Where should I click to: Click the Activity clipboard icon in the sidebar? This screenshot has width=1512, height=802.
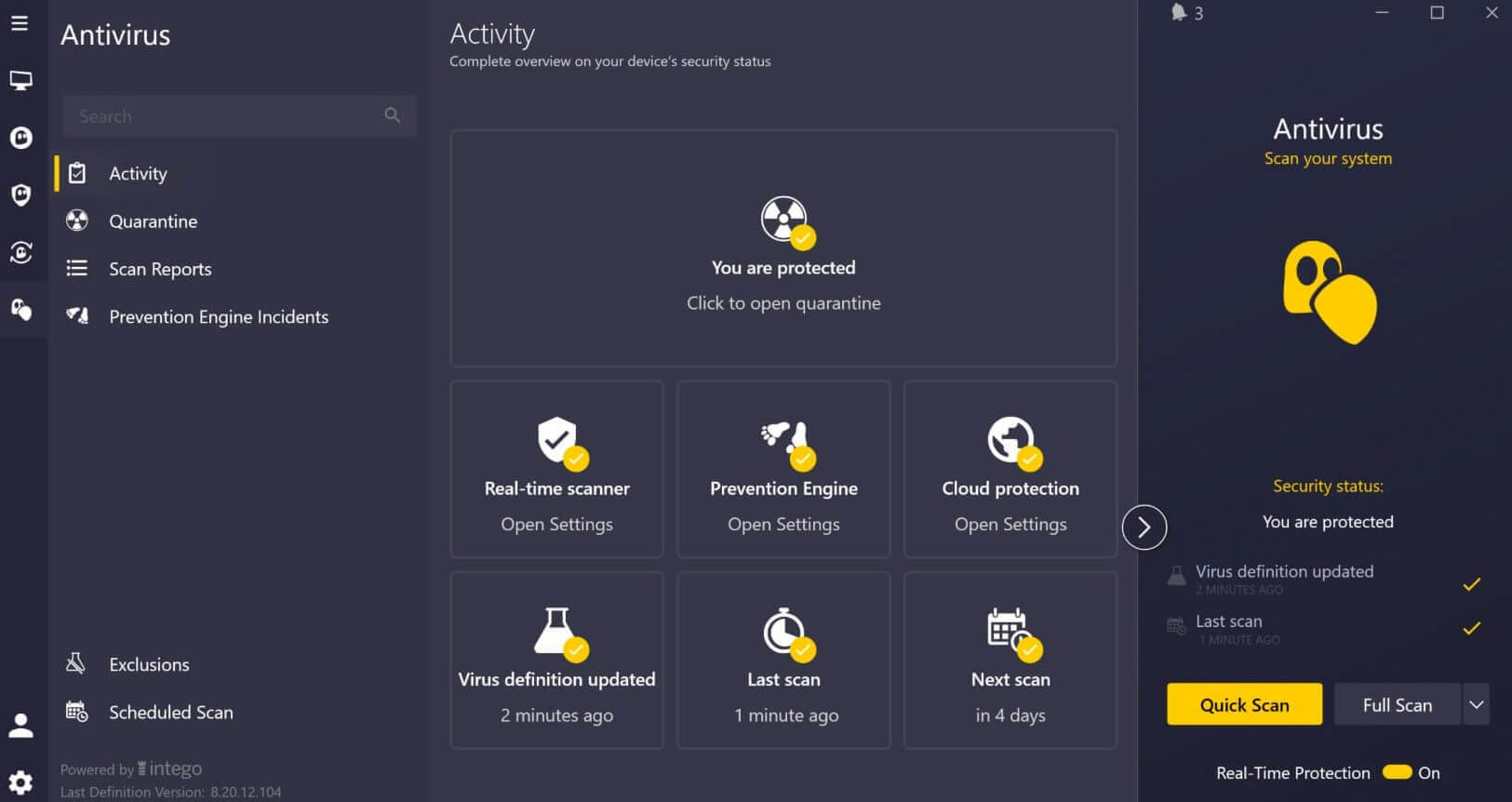coord(77,173)
